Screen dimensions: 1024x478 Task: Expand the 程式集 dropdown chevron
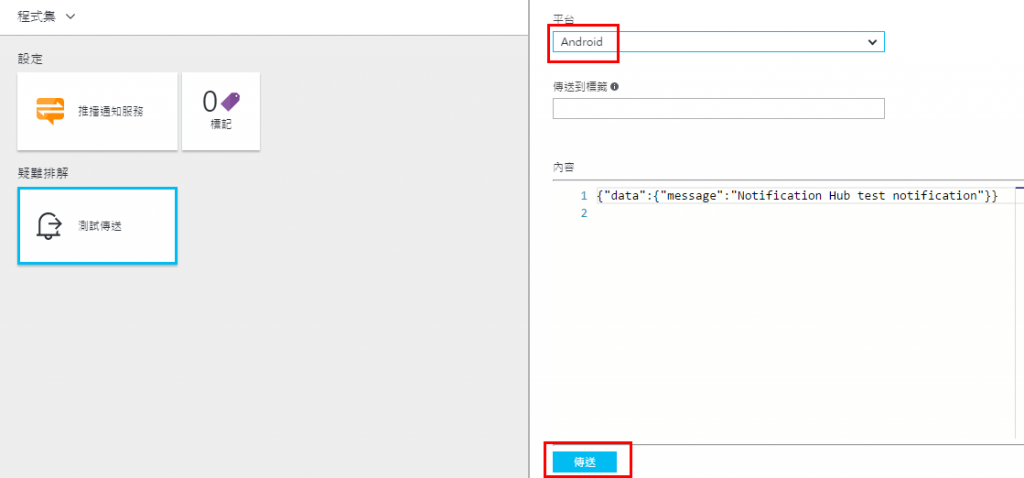click(71, 17)
